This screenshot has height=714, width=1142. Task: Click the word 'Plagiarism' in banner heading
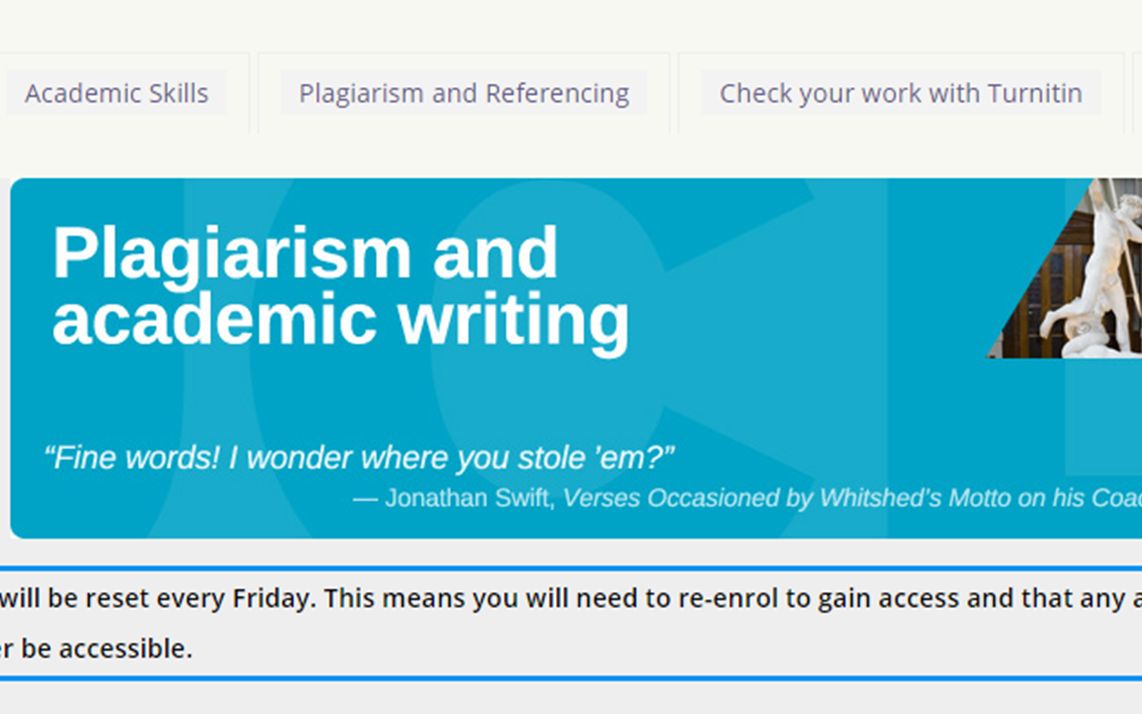click(x=232, y=255)
